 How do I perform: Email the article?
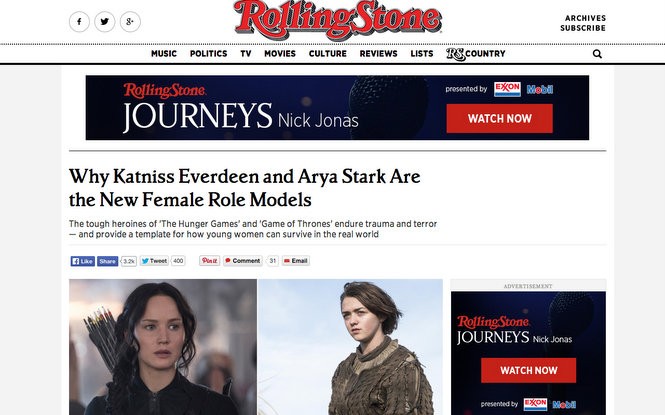tap(296, 261)
